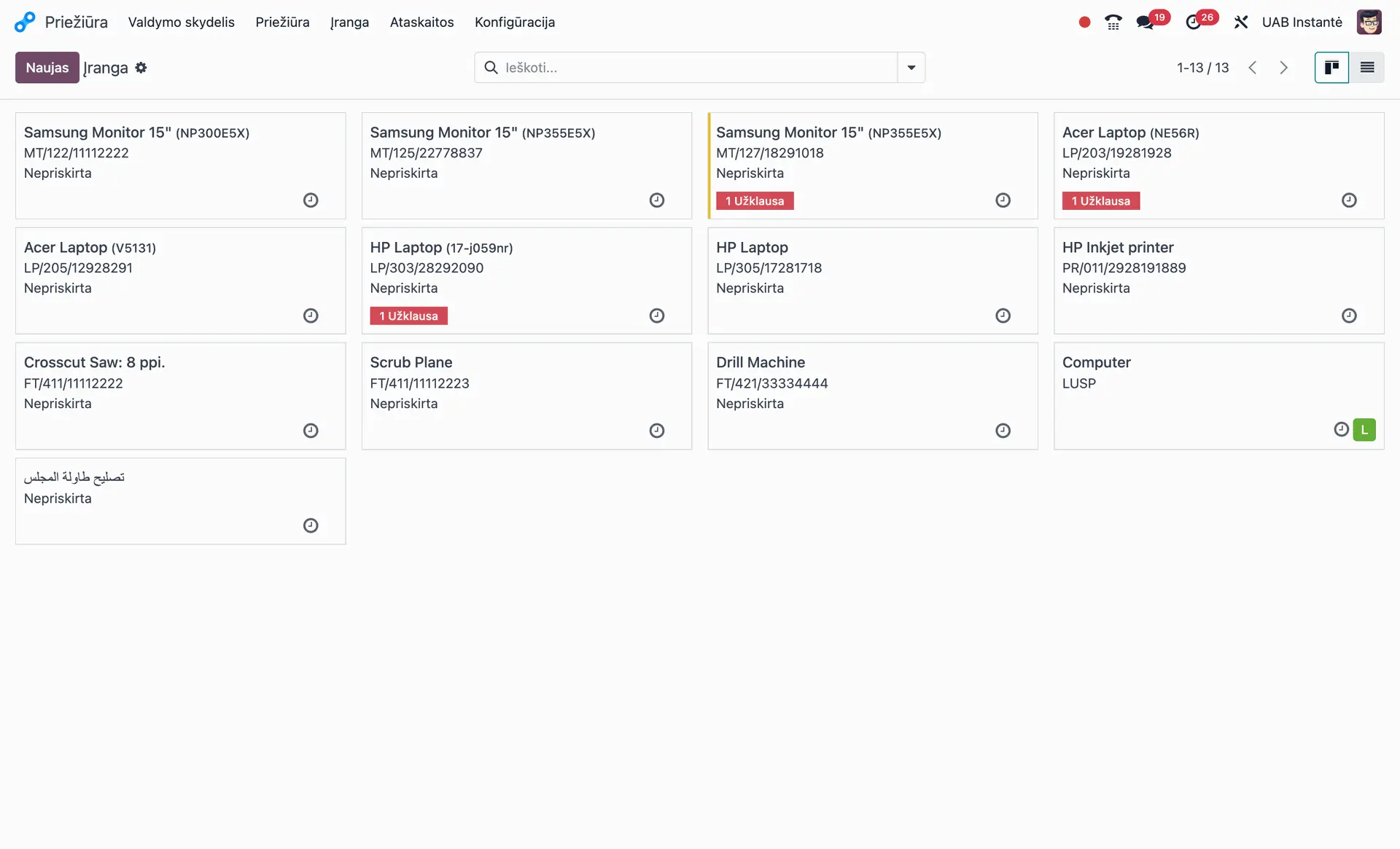1400x849 pixels.
Task: Open HP Inkjet printer card title
Action: [x=1118, y=248]
